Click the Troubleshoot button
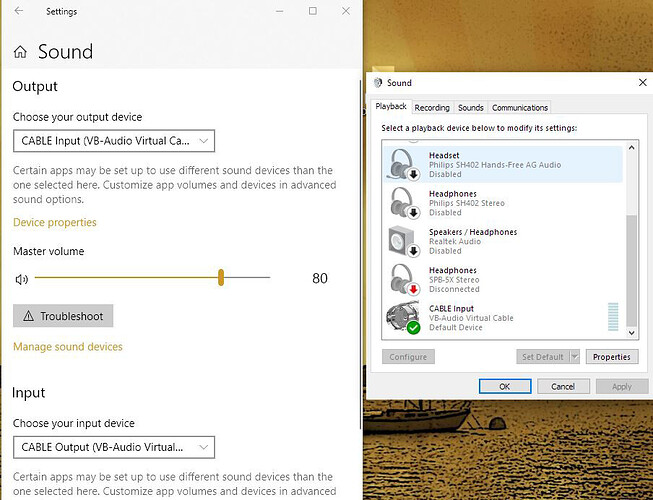 point(63,316)
